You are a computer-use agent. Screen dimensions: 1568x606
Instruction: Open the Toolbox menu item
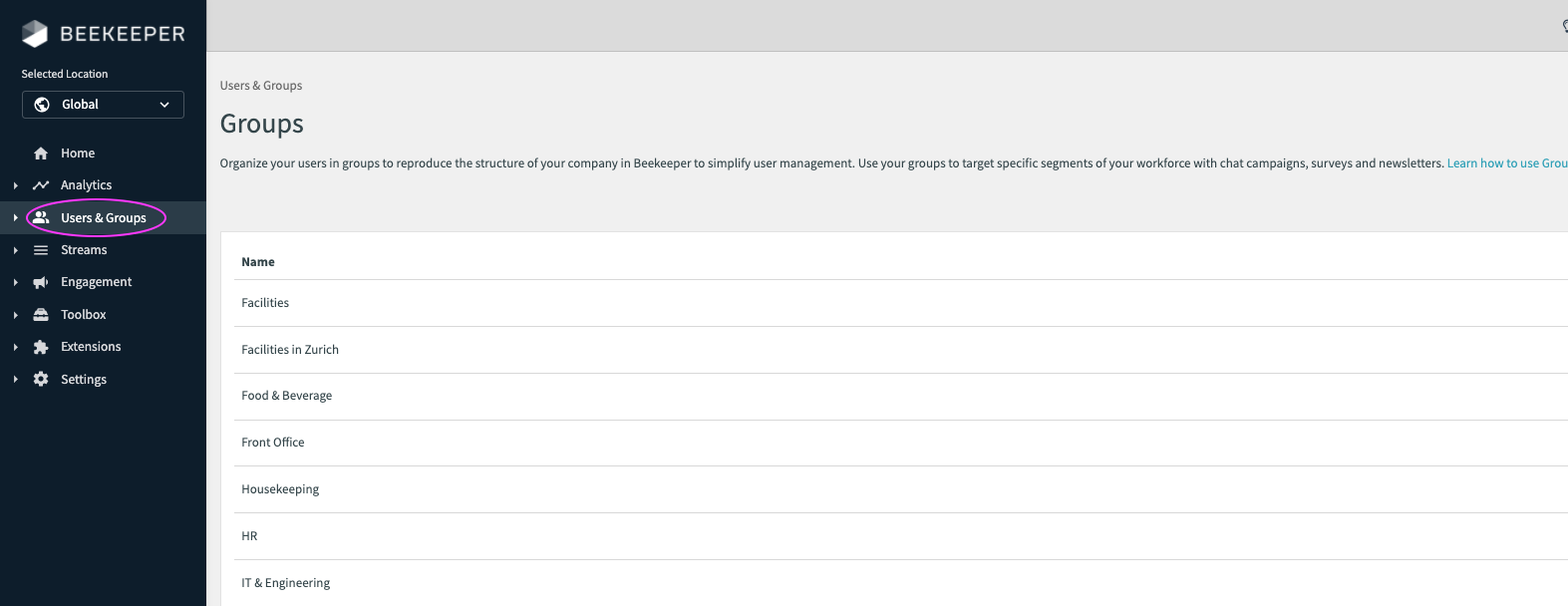point(84,315)
